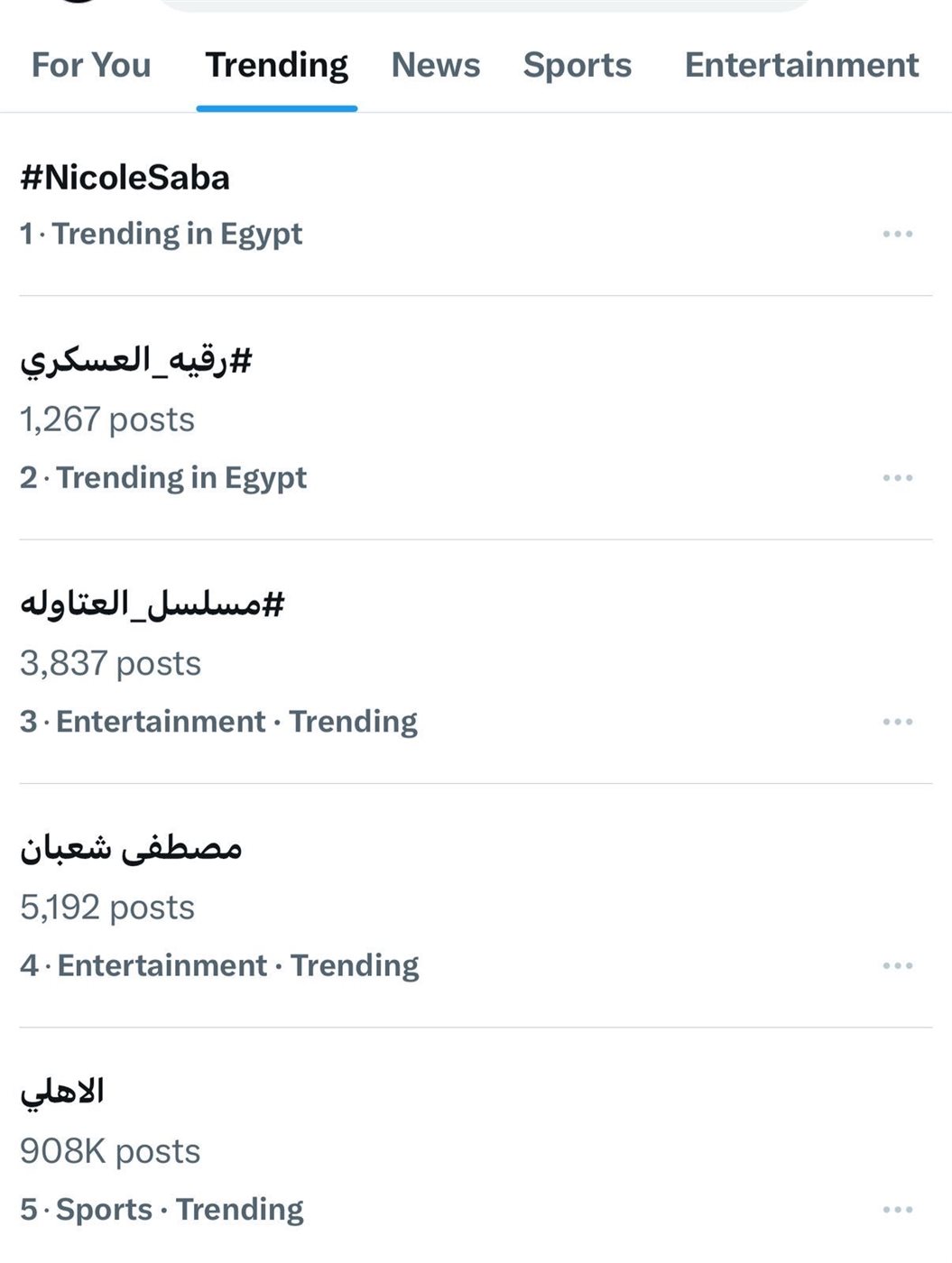Open the #رقيه_العسكري trending hashtag
This screenshot has width=952, height=1263.
136,360
